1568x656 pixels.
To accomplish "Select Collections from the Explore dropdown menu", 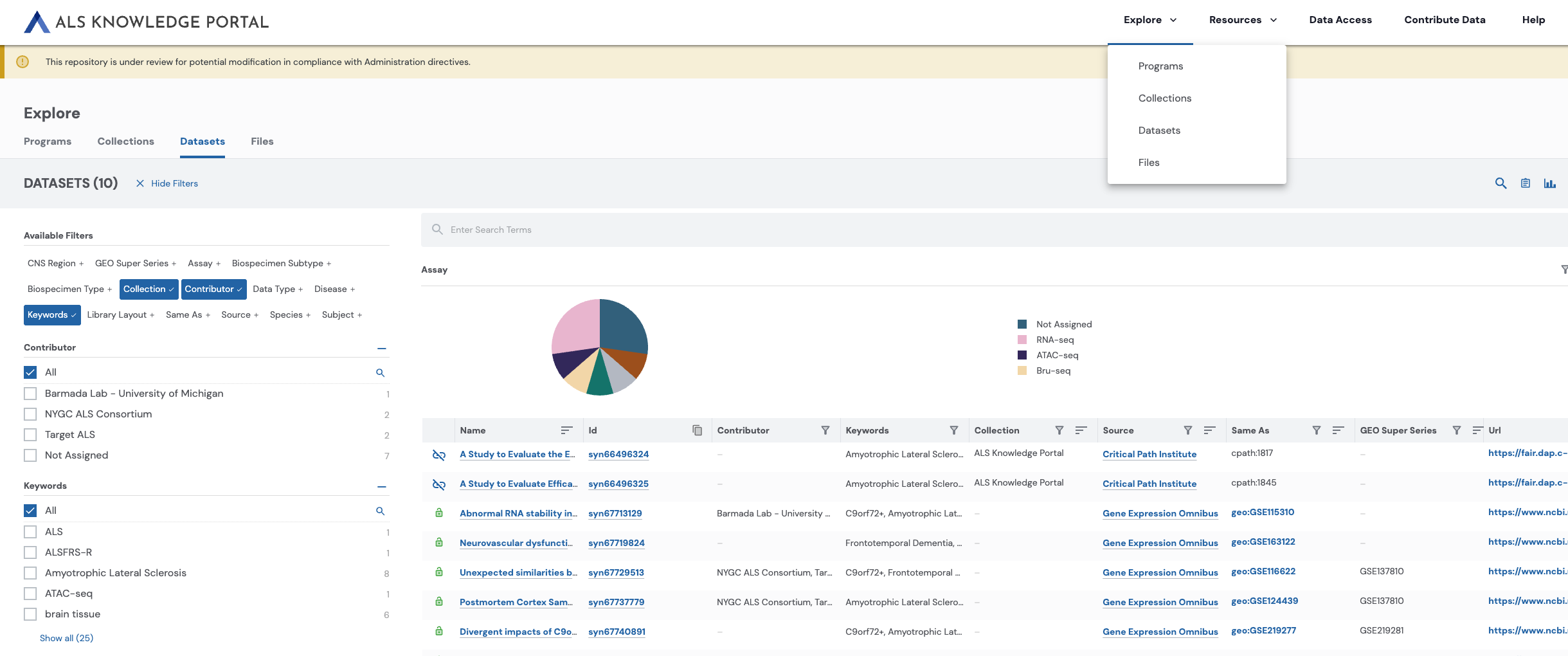I will [x=1164, y=98].
